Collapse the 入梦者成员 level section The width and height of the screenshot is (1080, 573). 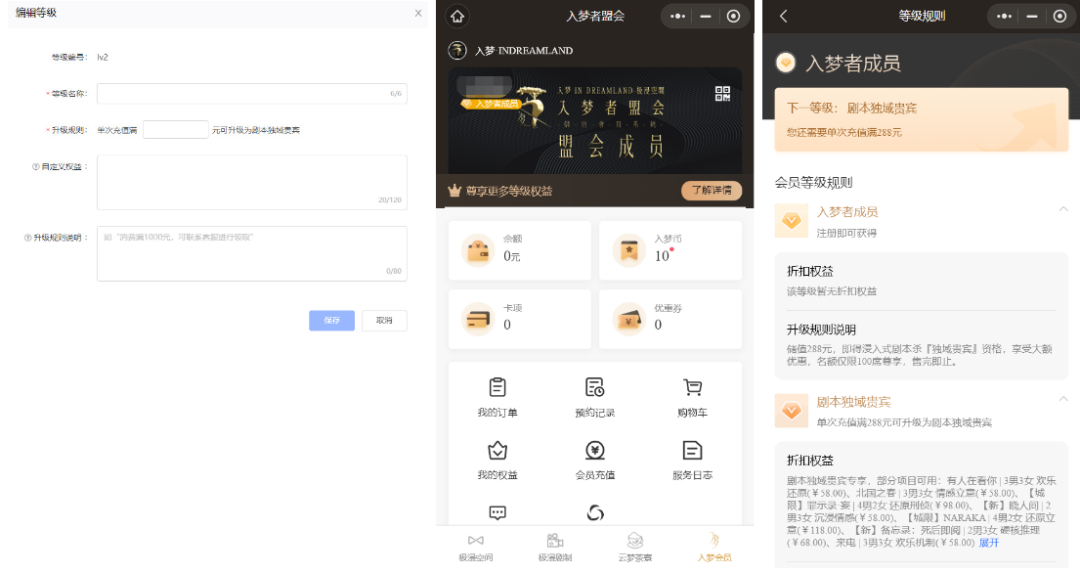tap(1063, 209)
